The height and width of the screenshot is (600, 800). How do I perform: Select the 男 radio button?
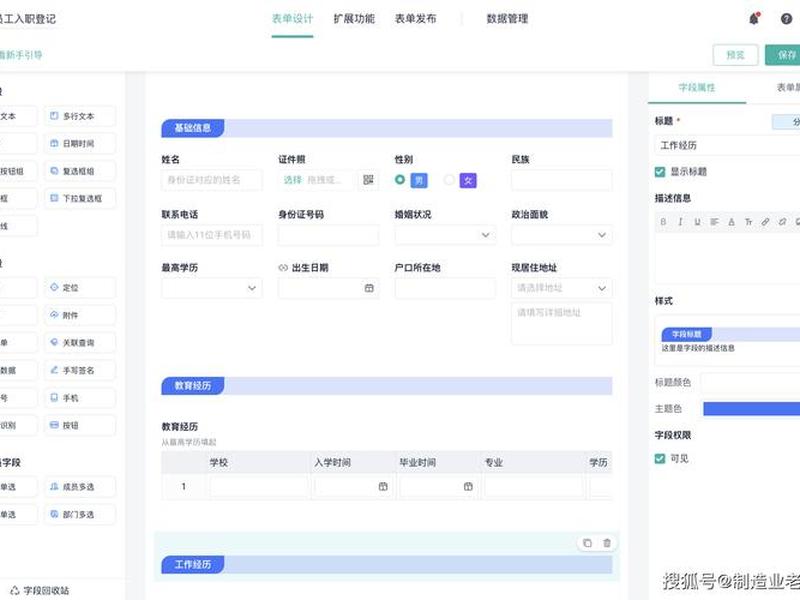[400, 180]
